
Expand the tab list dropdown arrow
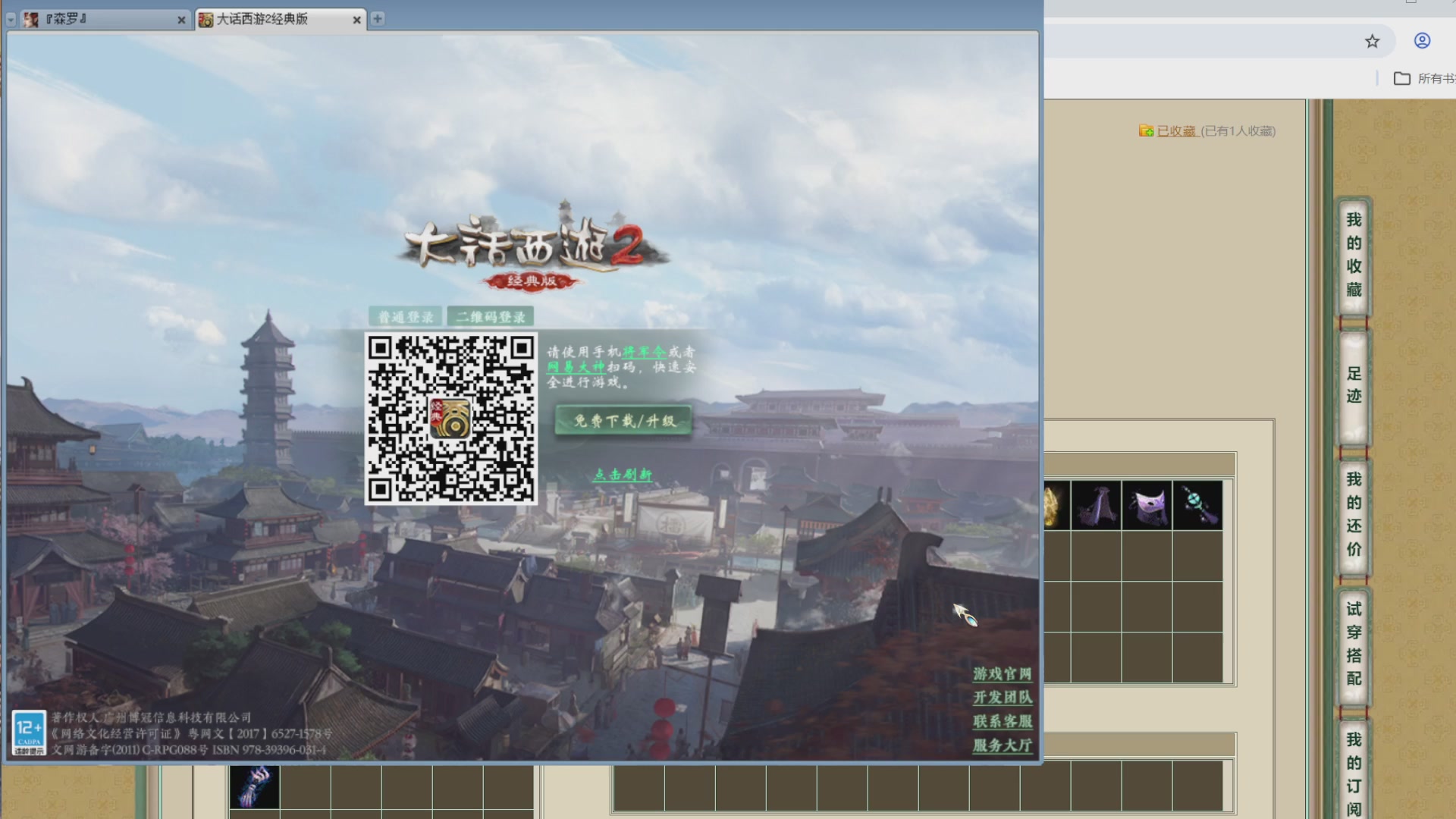click(x=11, y=20)
